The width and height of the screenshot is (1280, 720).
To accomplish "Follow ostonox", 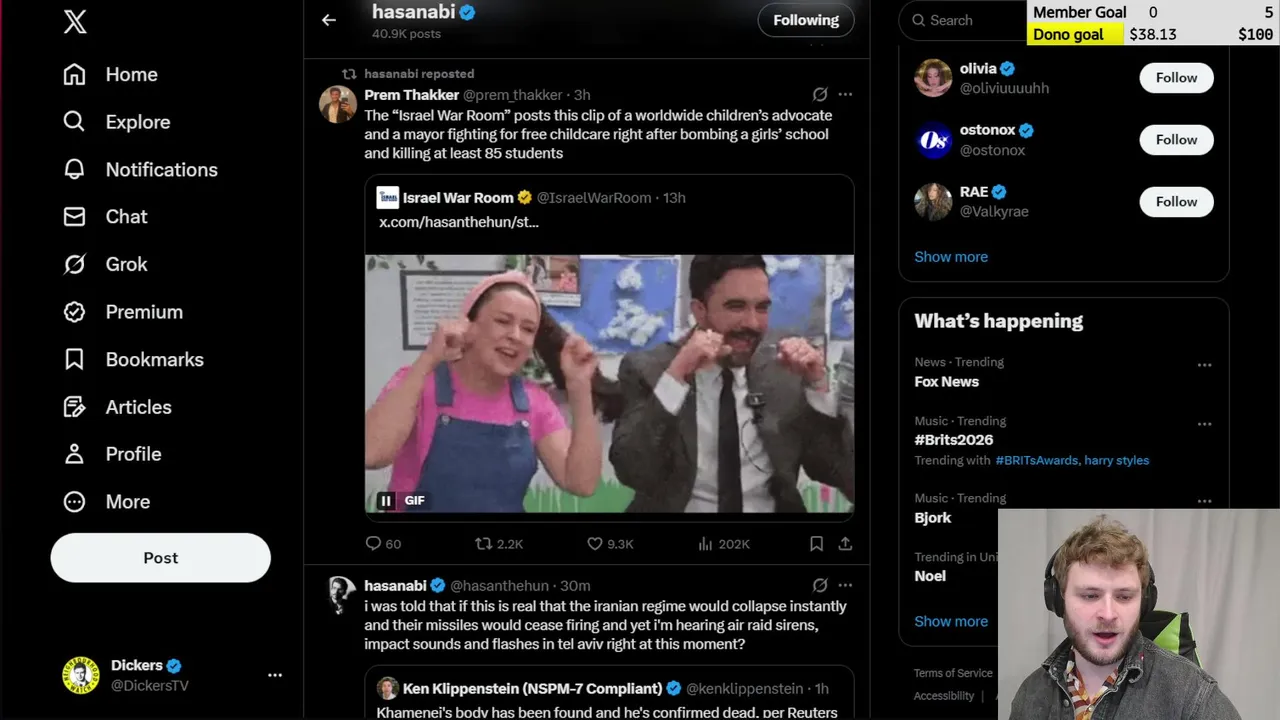I will pos(1176,140).
